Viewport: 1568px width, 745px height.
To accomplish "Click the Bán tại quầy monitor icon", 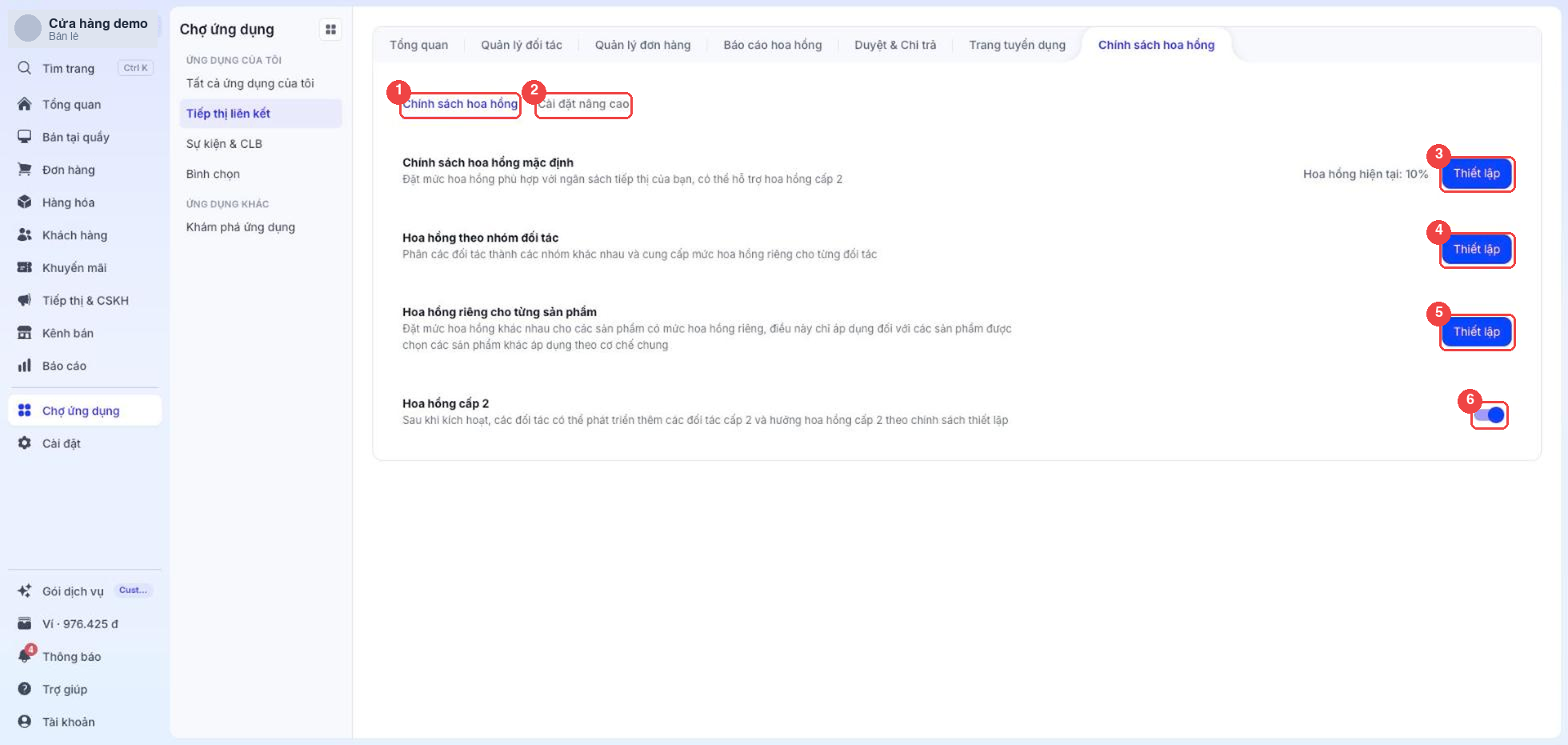I will 25,137.
